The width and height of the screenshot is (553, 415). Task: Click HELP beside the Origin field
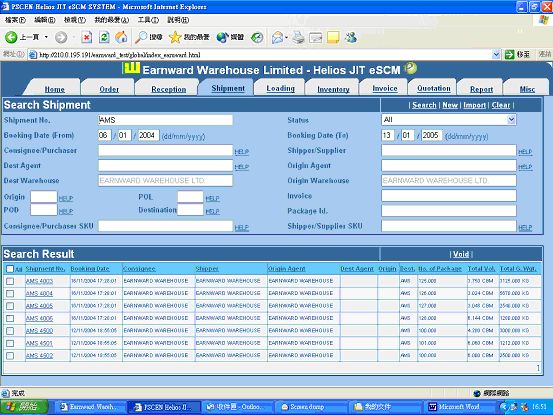66,199
